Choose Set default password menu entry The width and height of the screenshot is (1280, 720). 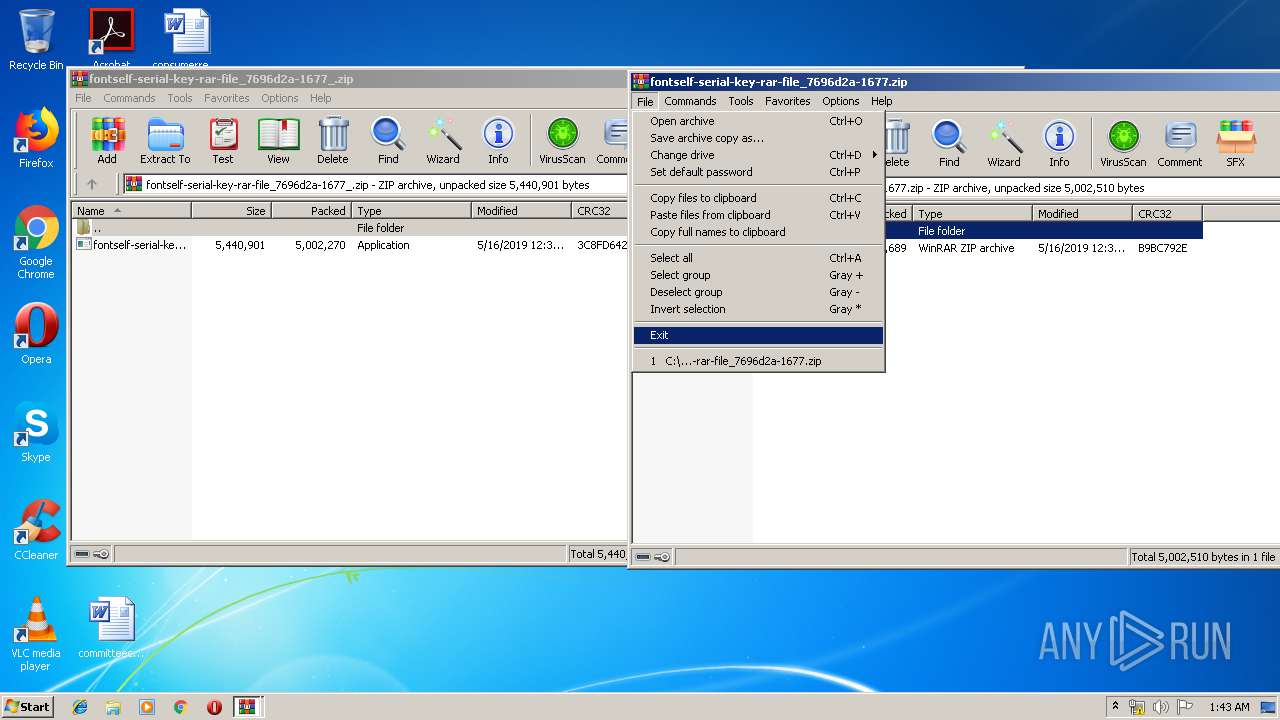[x=759, y=172]
